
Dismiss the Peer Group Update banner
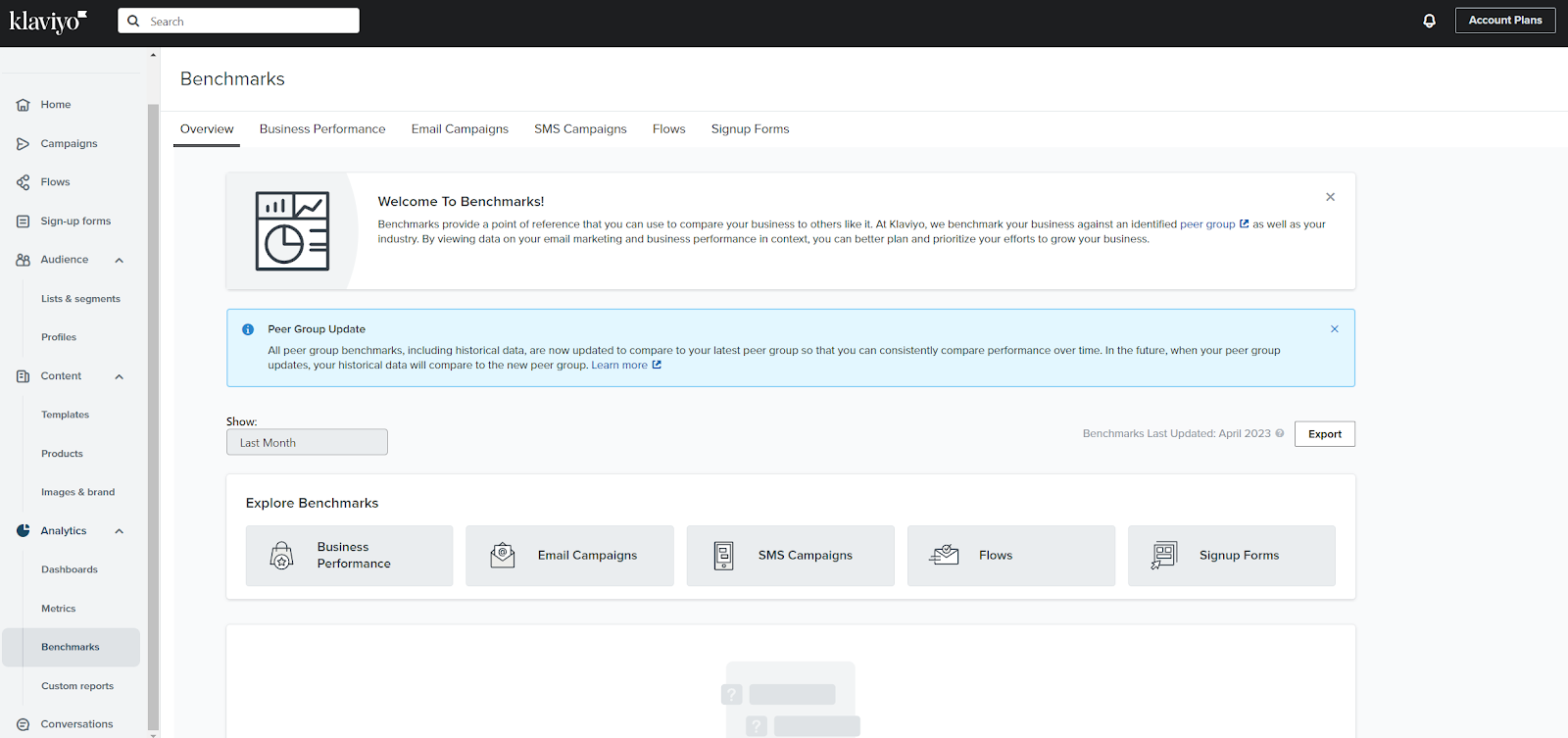point(1334,329)
